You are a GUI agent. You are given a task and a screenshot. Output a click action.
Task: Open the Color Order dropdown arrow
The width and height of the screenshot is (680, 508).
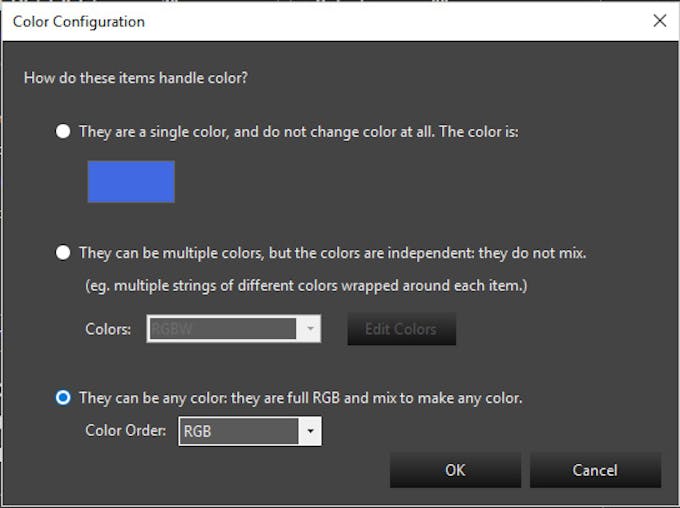tap(311, 432)
